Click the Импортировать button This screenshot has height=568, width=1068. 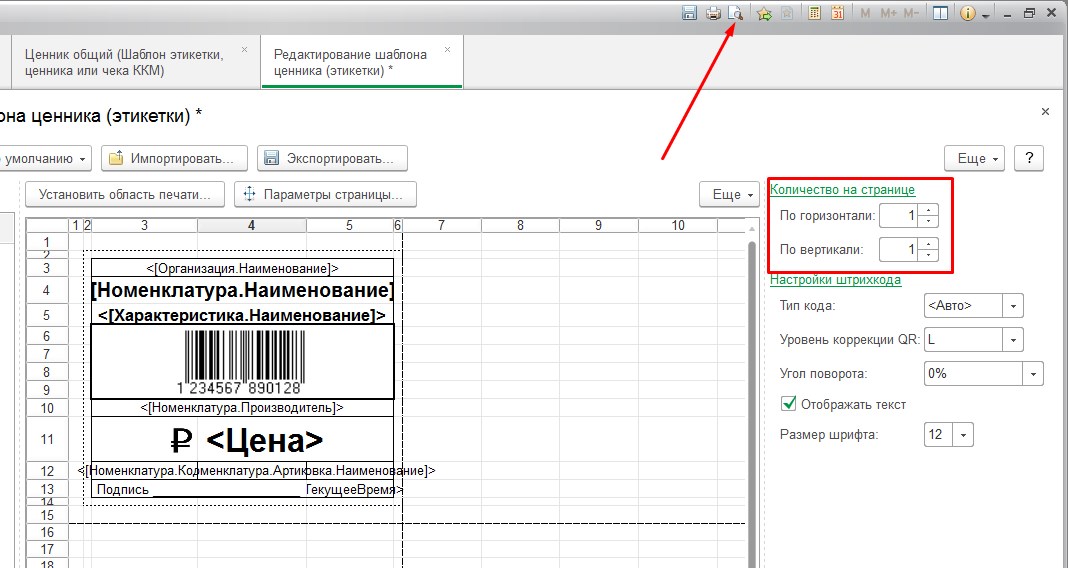pos(174,159)
